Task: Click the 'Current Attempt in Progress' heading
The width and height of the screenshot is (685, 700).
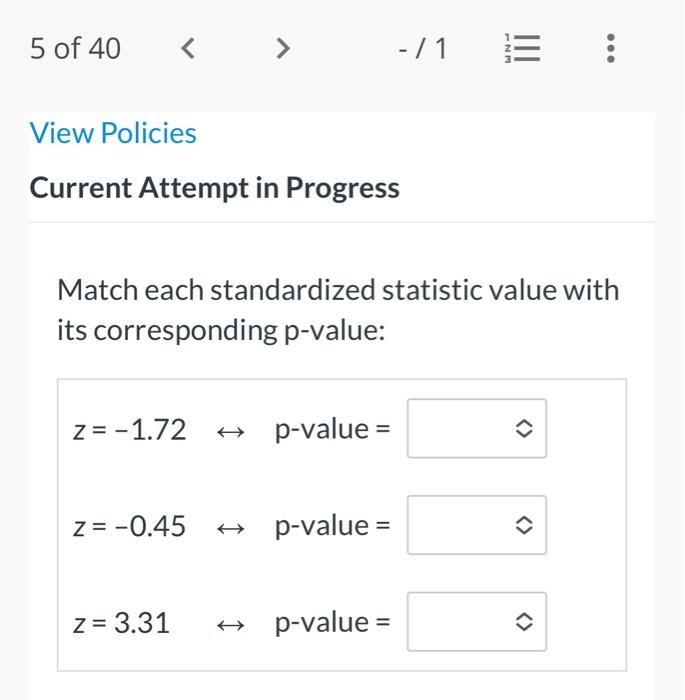Action: coord(214,188)
